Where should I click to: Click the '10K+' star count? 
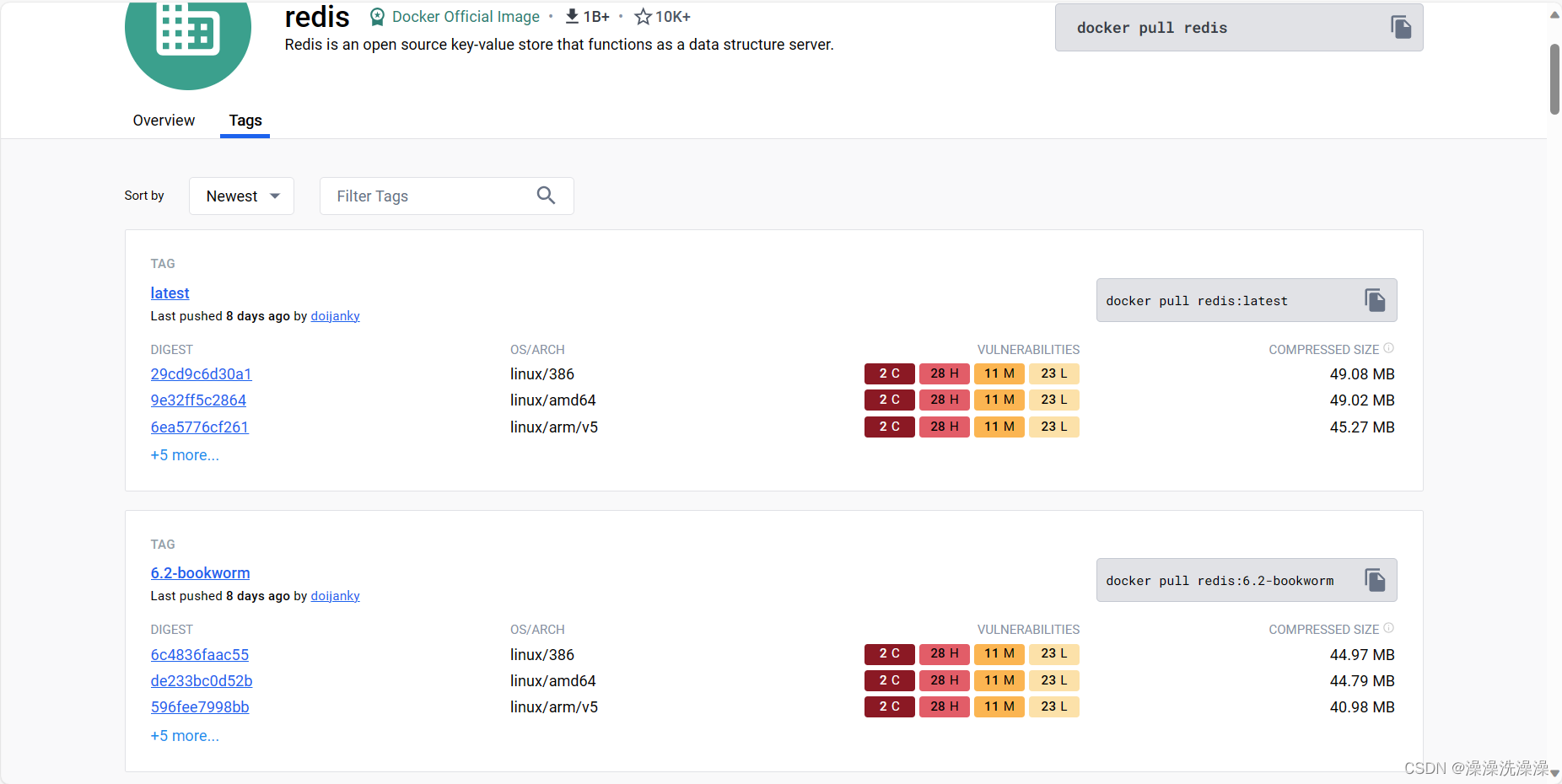click(x=673, y=17)
